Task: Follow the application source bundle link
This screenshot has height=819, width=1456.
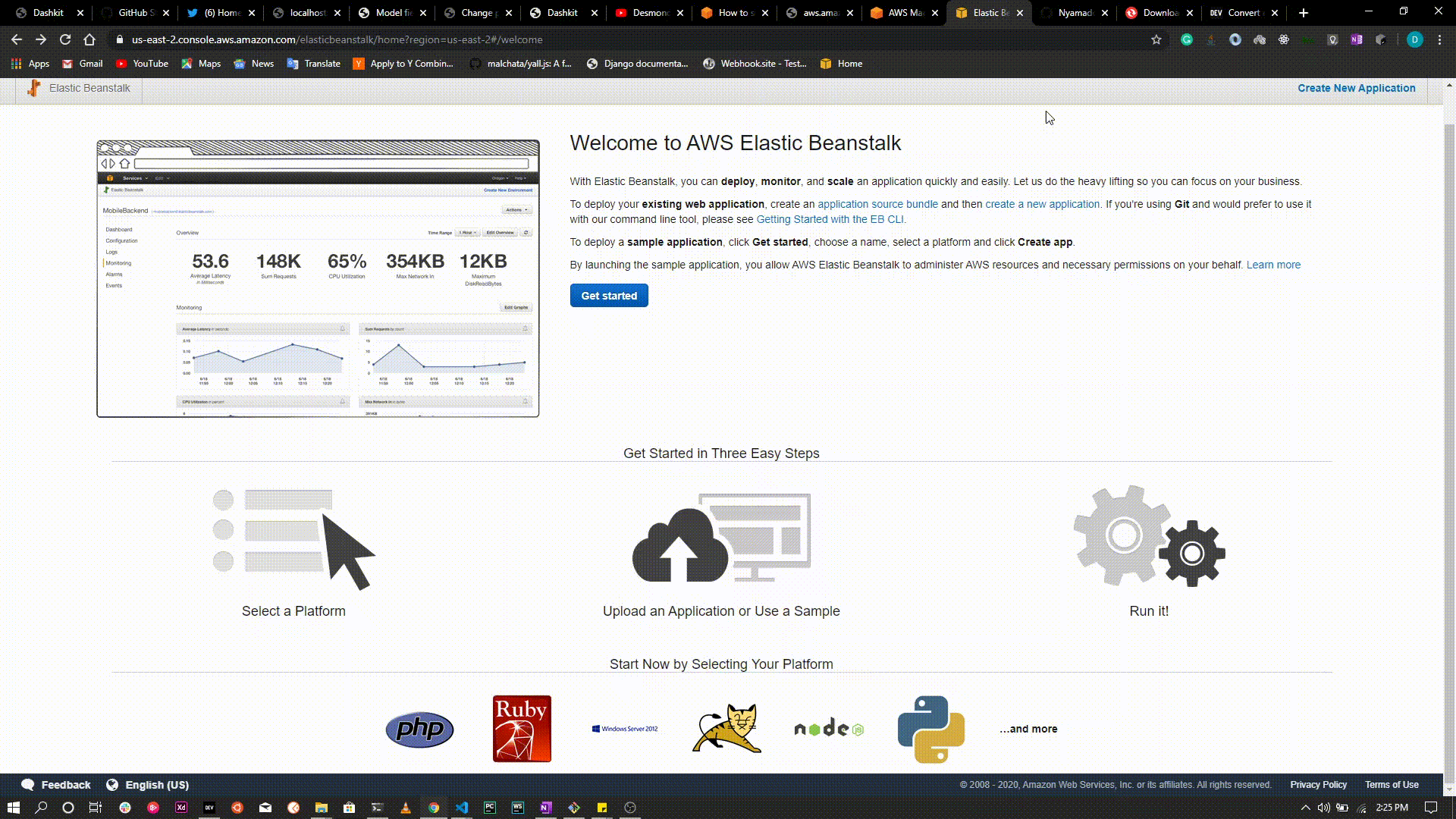Action: [x=877, y=204]
